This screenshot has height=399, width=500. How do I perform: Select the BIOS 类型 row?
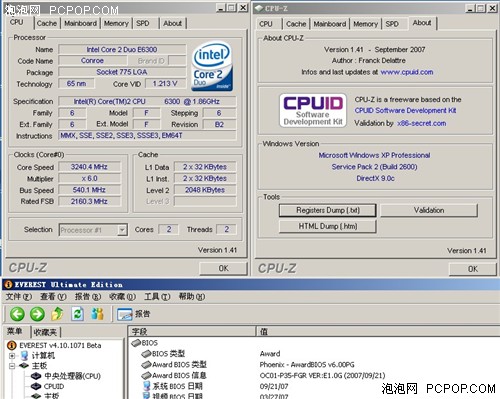(x=163, y=354)
